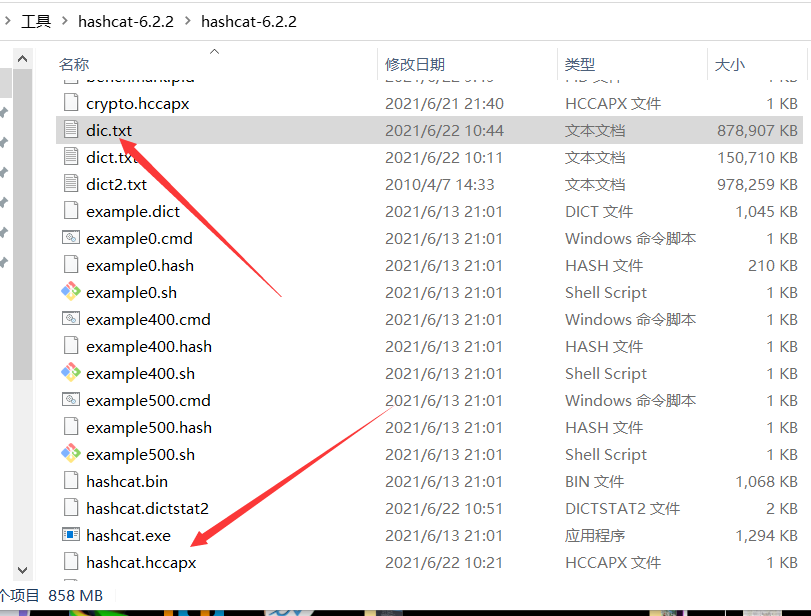Click the hashcat.exe application icon
This screenshot has width=811, height=616.
point(71,535)
